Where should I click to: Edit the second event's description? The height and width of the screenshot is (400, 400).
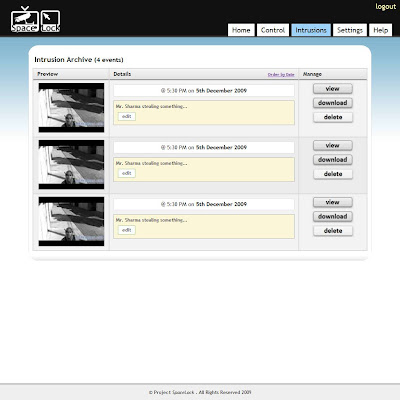point(127,173)
